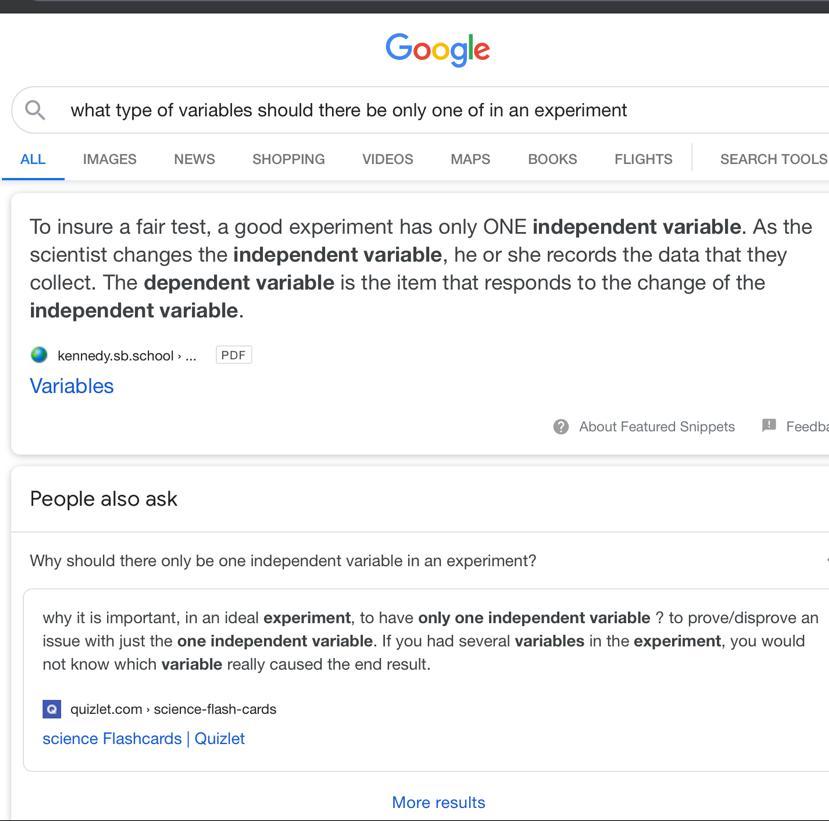Click the kennedy.sb.school globe favicon
Viewport: 829px width, 821px height.
tap(39, 355)
